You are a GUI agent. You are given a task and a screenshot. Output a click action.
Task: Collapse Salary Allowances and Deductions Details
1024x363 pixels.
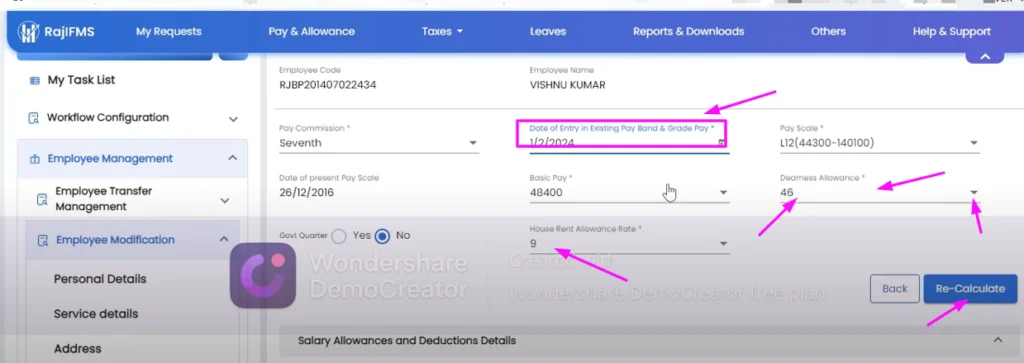tap(997, 340)
